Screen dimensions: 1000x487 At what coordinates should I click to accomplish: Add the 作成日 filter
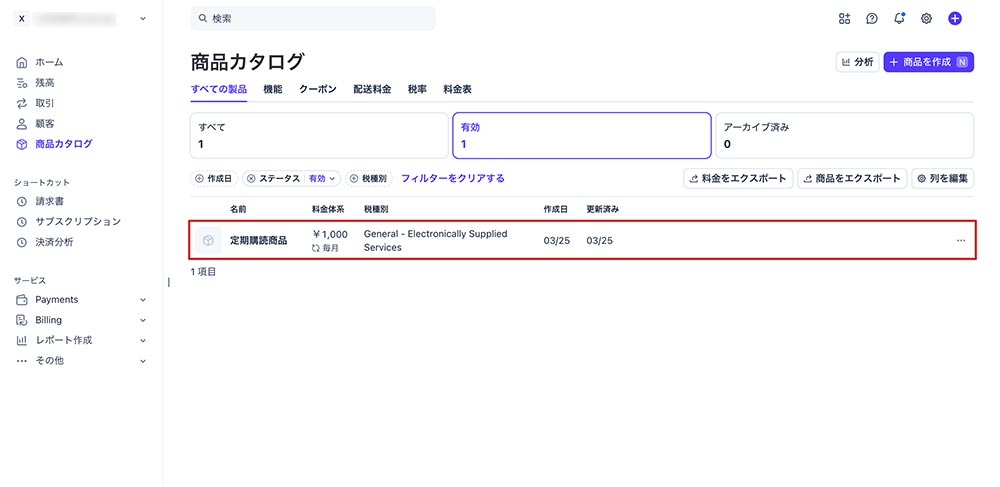pyautogui.click(x=213, y=178)
